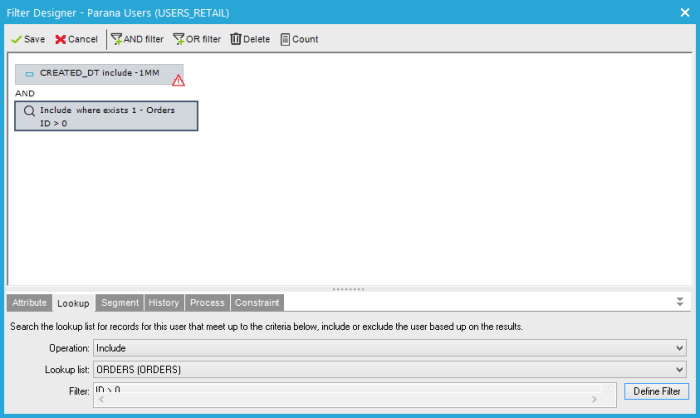Open the Operation dropdown

point(389,348)
